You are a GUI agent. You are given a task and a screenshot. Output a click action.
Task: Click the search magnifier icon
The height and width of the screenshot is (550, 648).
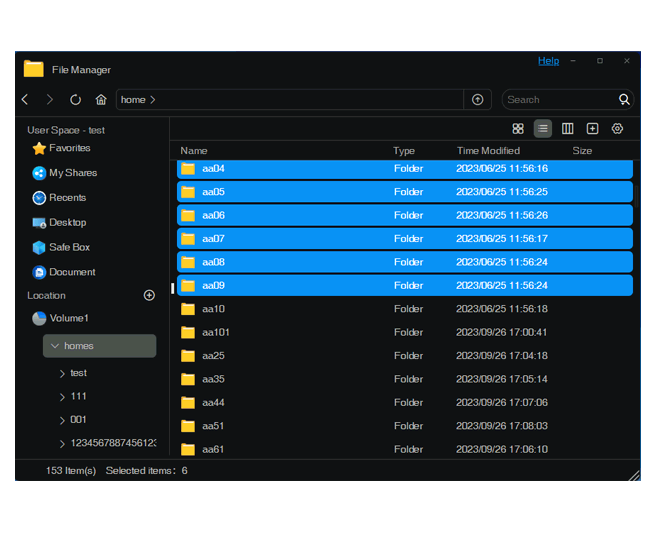[x=624, y=100]
